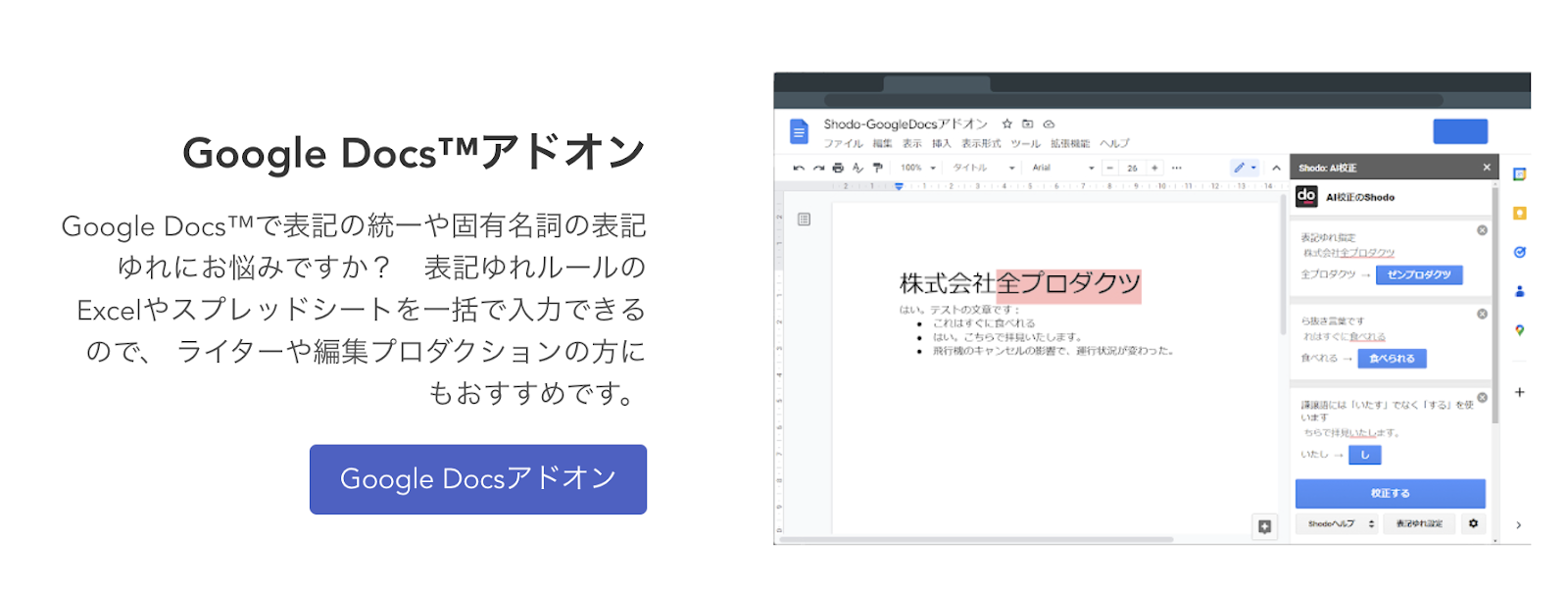Open the 挿入 menu

(942, 143)
